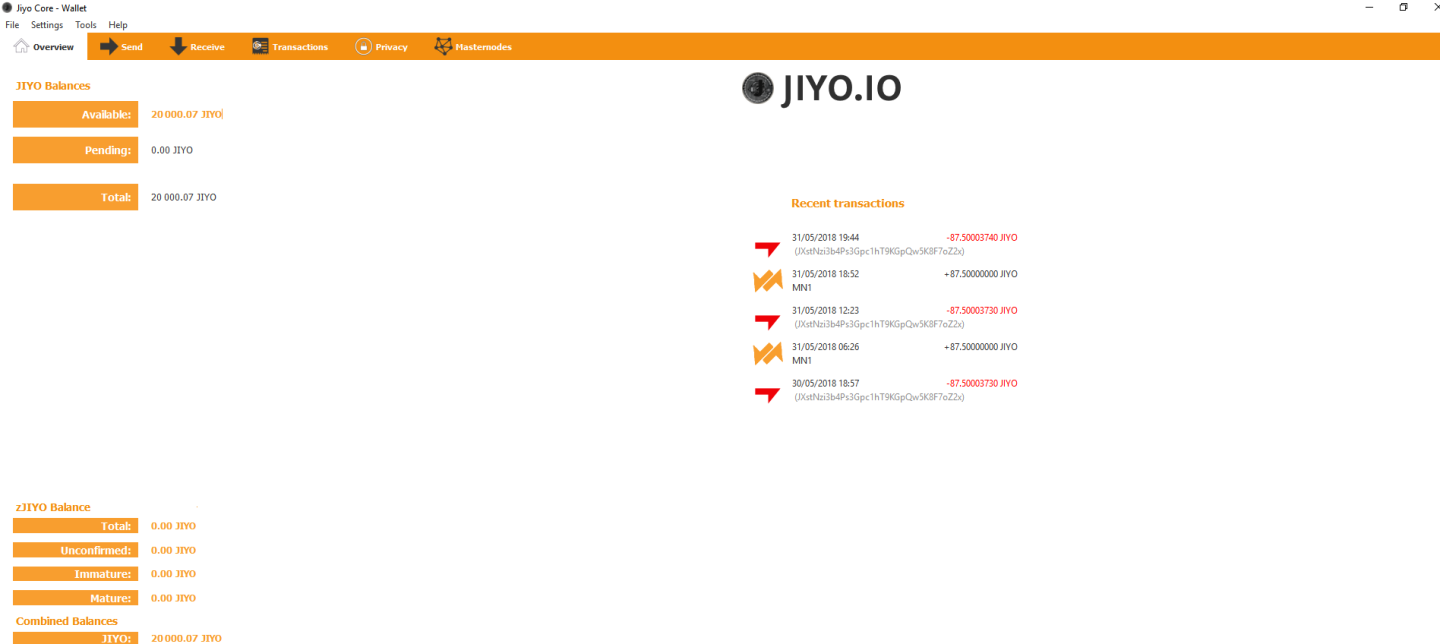Image resolution: width=1440 pixels, height=644 pixels.
Task: Select the 31/05/2018 12:23 transaction date
Action: (825, 311)
